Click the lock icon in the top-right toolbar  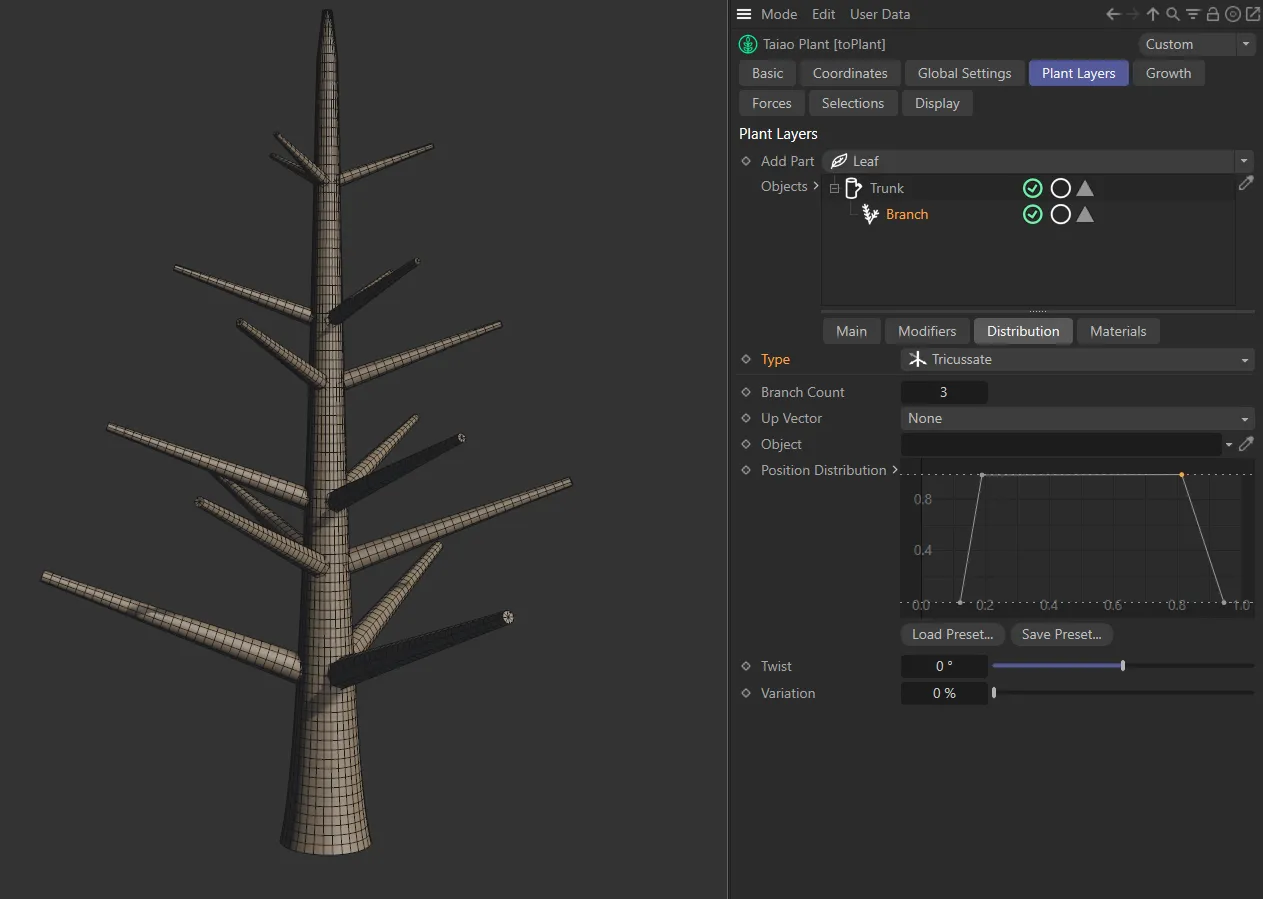pyautogui.click(x=1212, y=14)
